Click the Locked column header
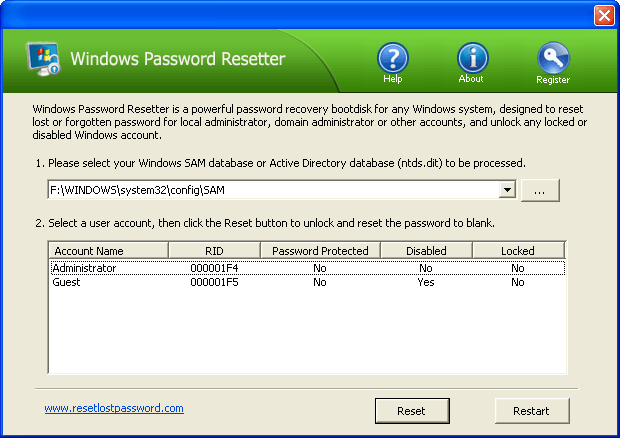This screenshot has width=620, height=438. (x=518, y=251)
